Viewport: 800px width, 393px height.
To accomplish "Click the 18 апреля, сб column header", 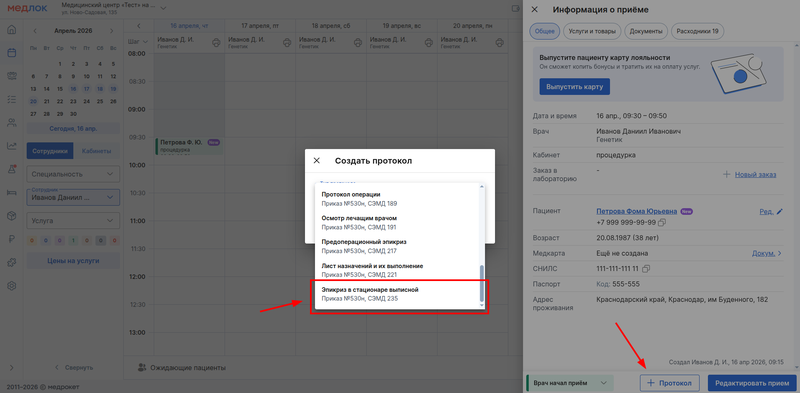I will point(330,26).
